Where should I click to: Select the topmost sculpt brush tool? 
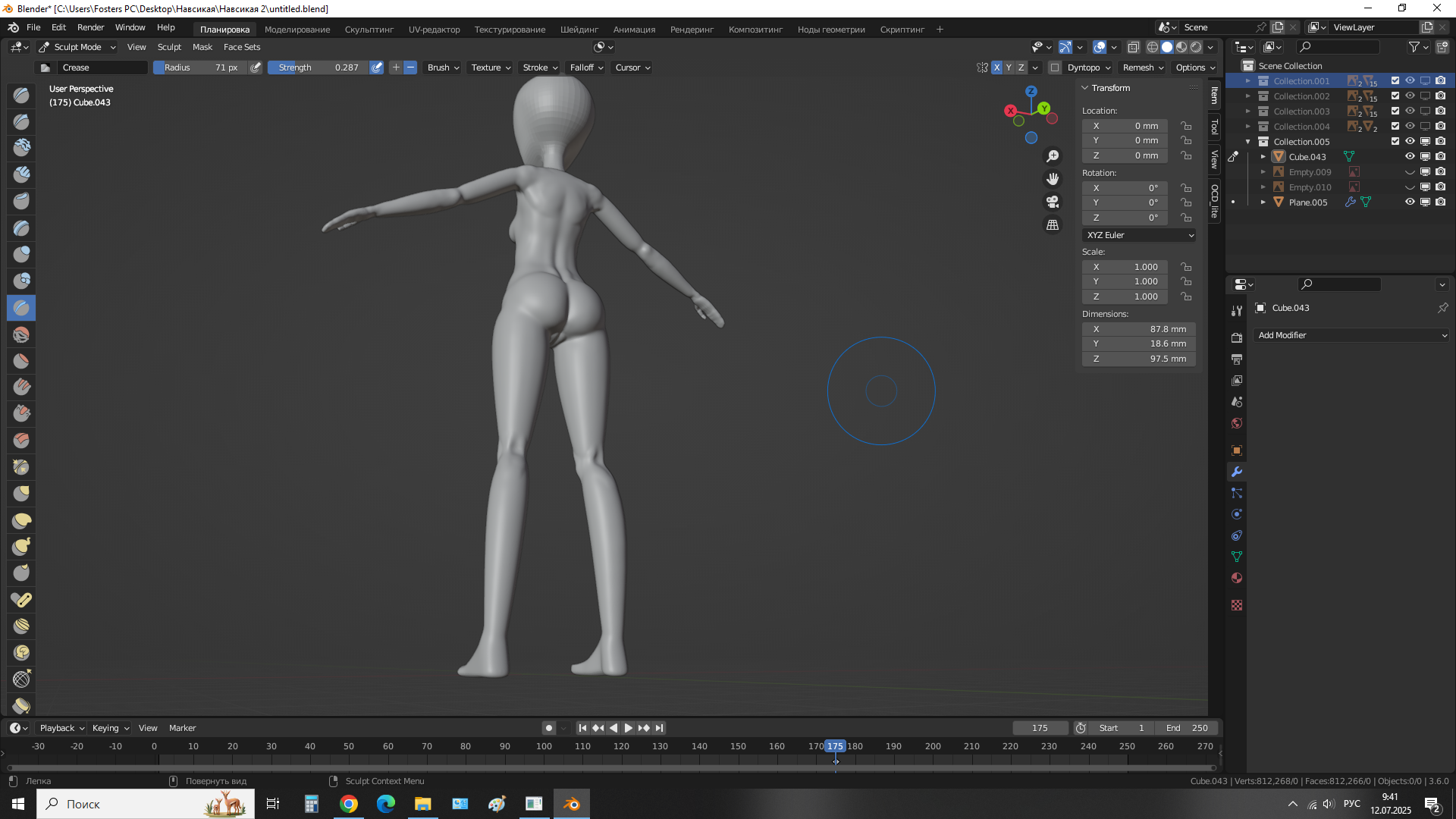(x=21, y=96)
